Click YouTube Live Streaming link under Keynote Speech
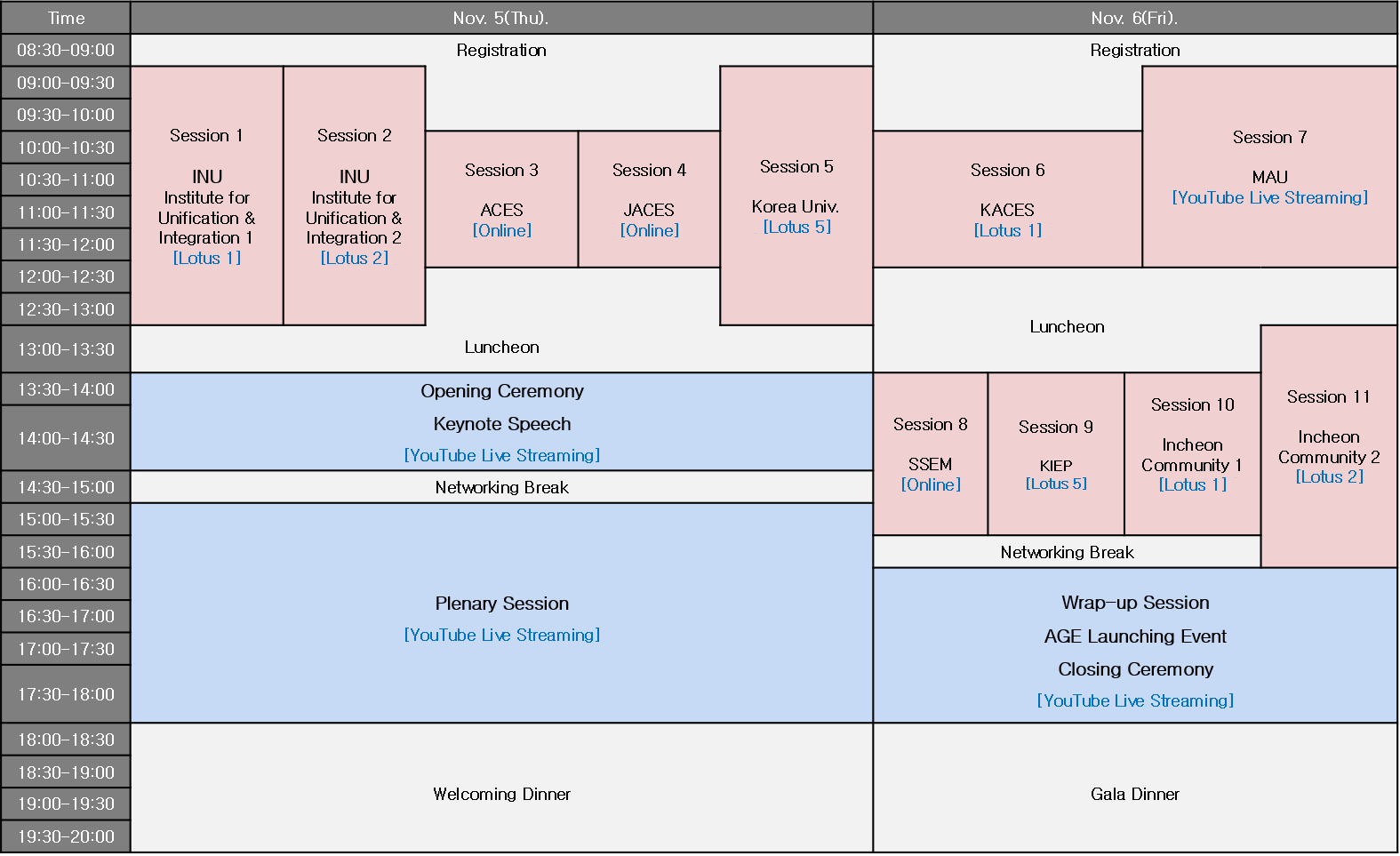The height and width of the screenshot is (856, 1400). [502, 455]
